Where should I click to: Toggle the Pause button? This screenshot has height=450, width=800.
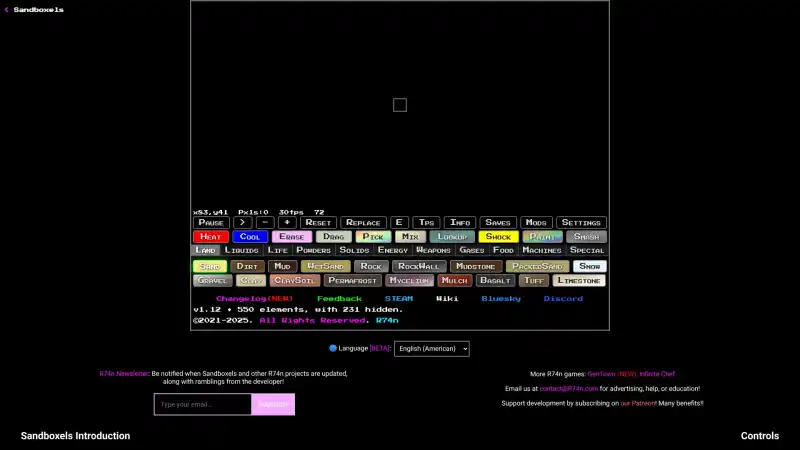(x=211, y=223)
